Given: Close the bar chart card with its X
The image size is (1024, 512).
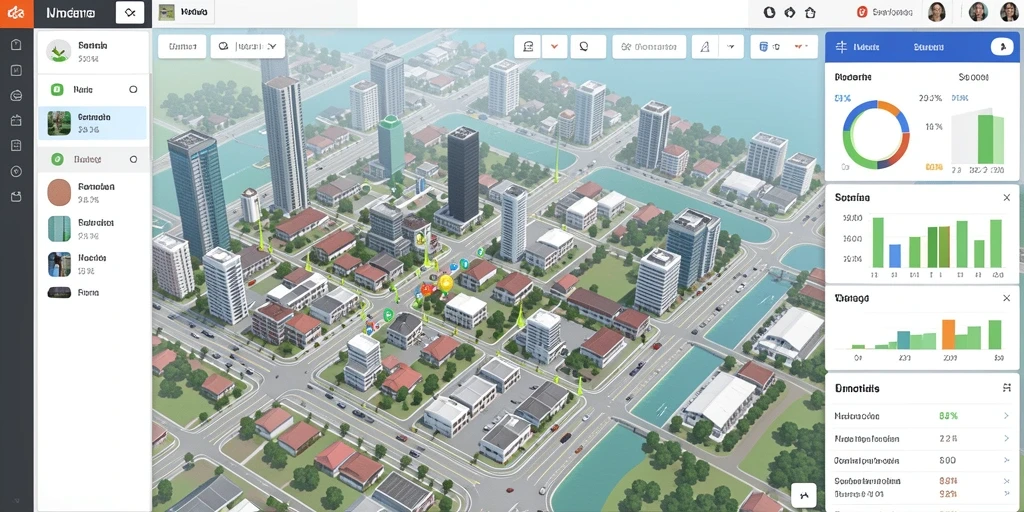Looking at the screenshot, I should pyautogui.click(x=1006, y=197).
